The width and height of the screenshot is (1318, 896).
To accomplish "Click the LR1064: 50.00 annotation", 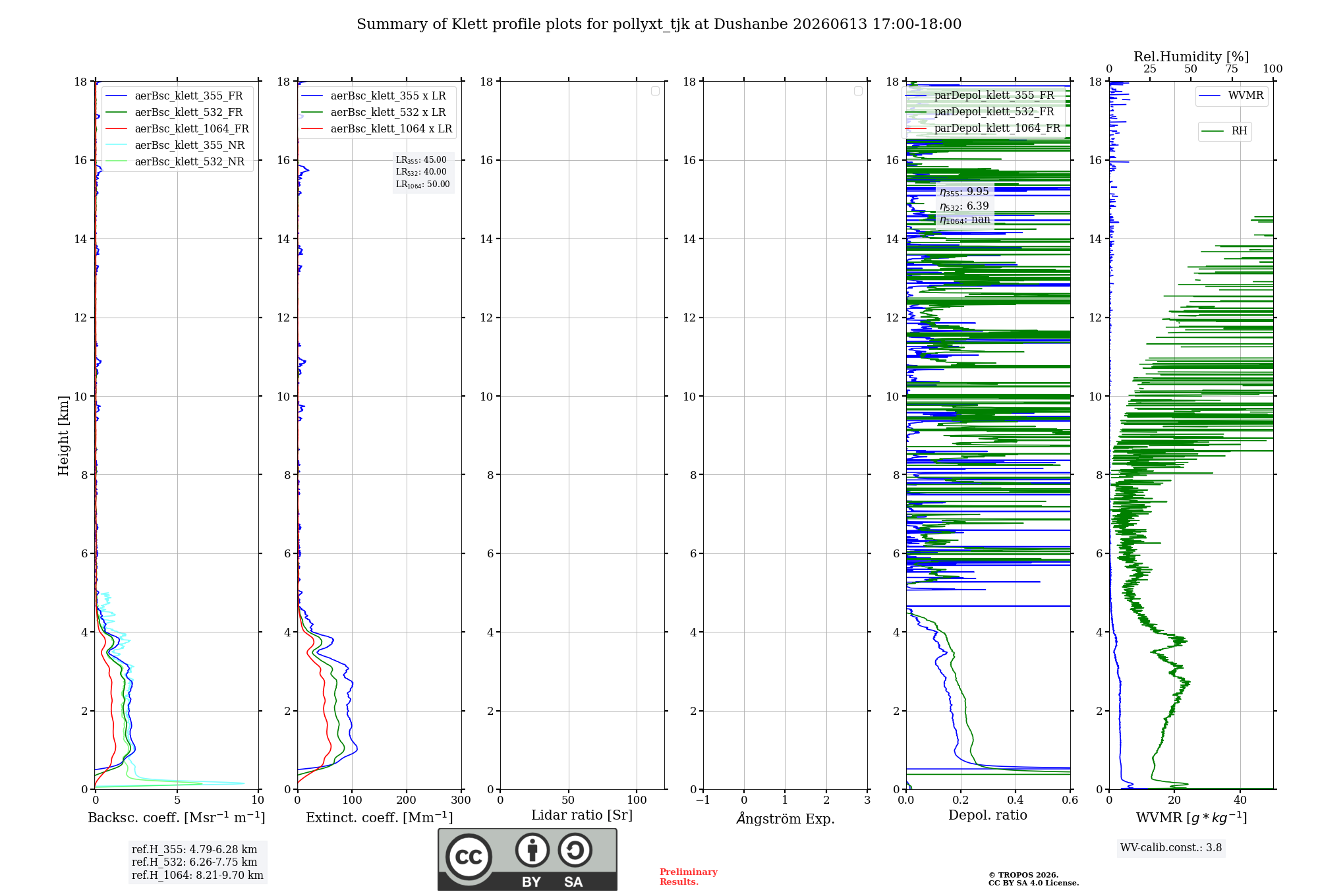I will [422, 184].
